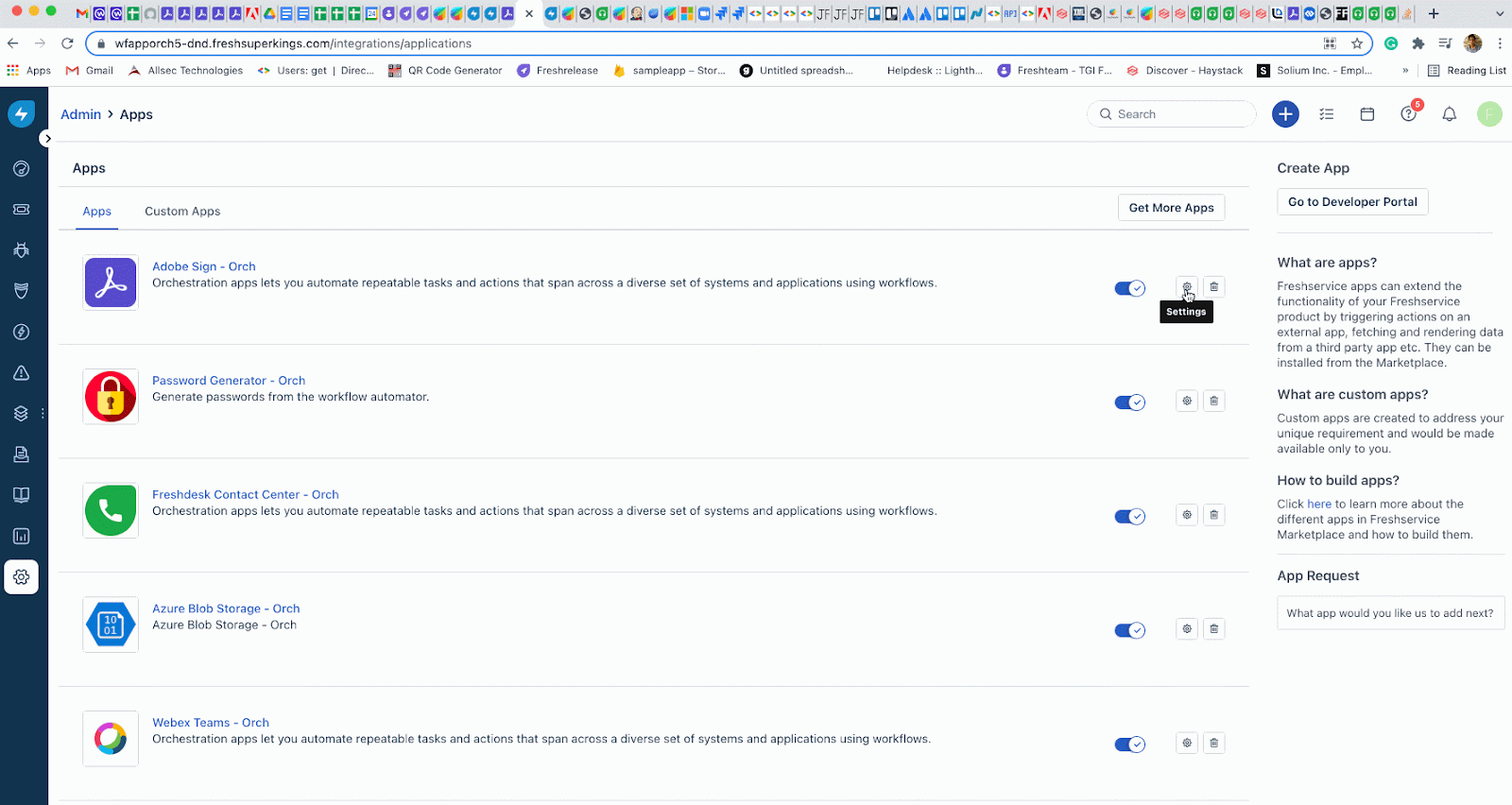Screen dimensions: 1512x805
Task: Delete the Password Generator - Orch app
Action: point(1214,401)
